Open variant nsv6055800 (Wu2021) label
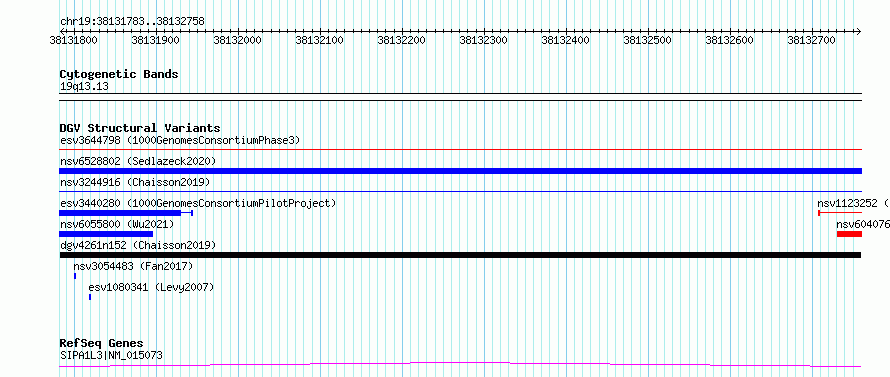890x377 pixels. pos(117,224)
